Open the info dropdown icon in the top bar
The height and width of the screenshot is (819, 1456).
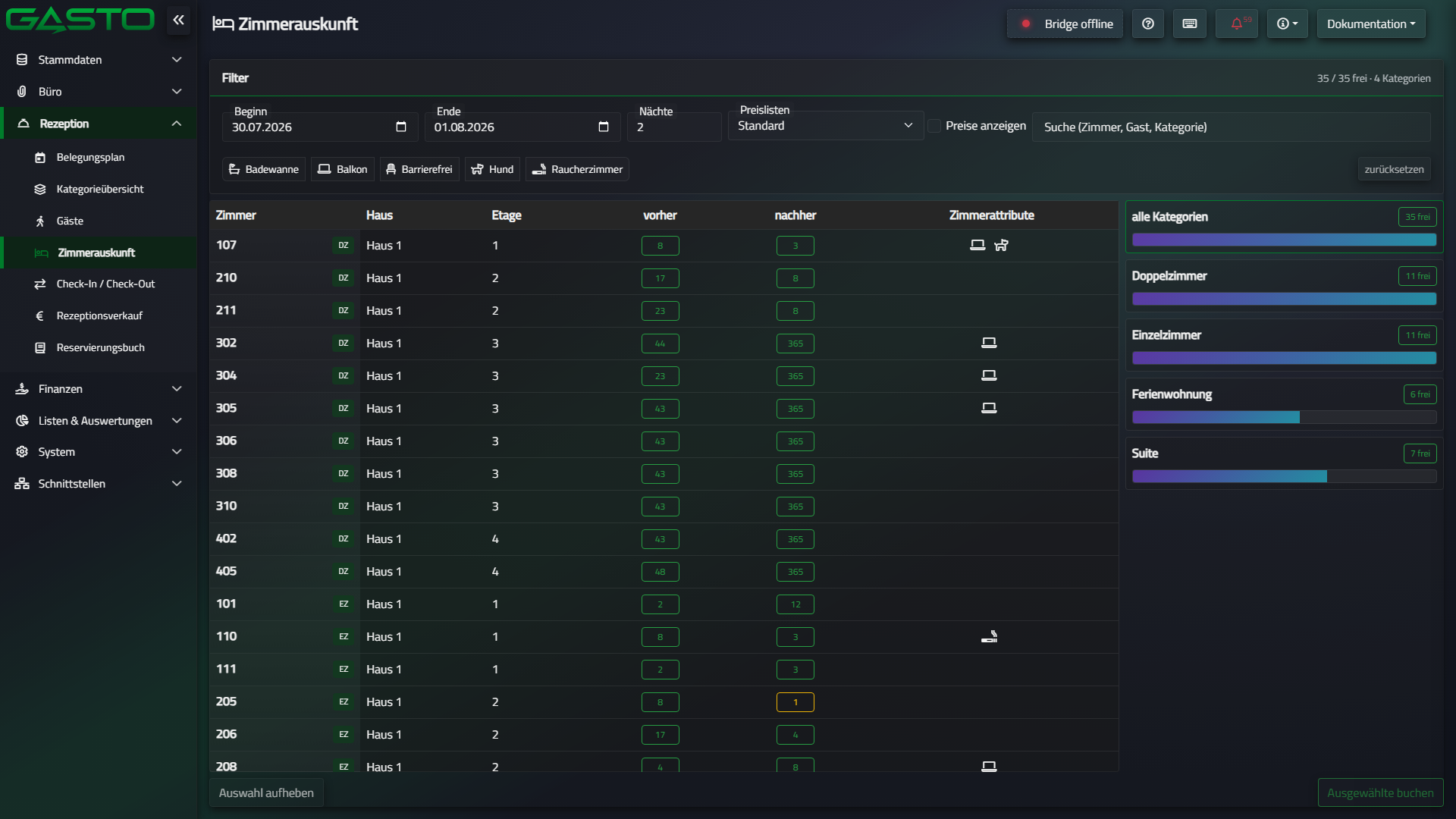[1287, 24]
